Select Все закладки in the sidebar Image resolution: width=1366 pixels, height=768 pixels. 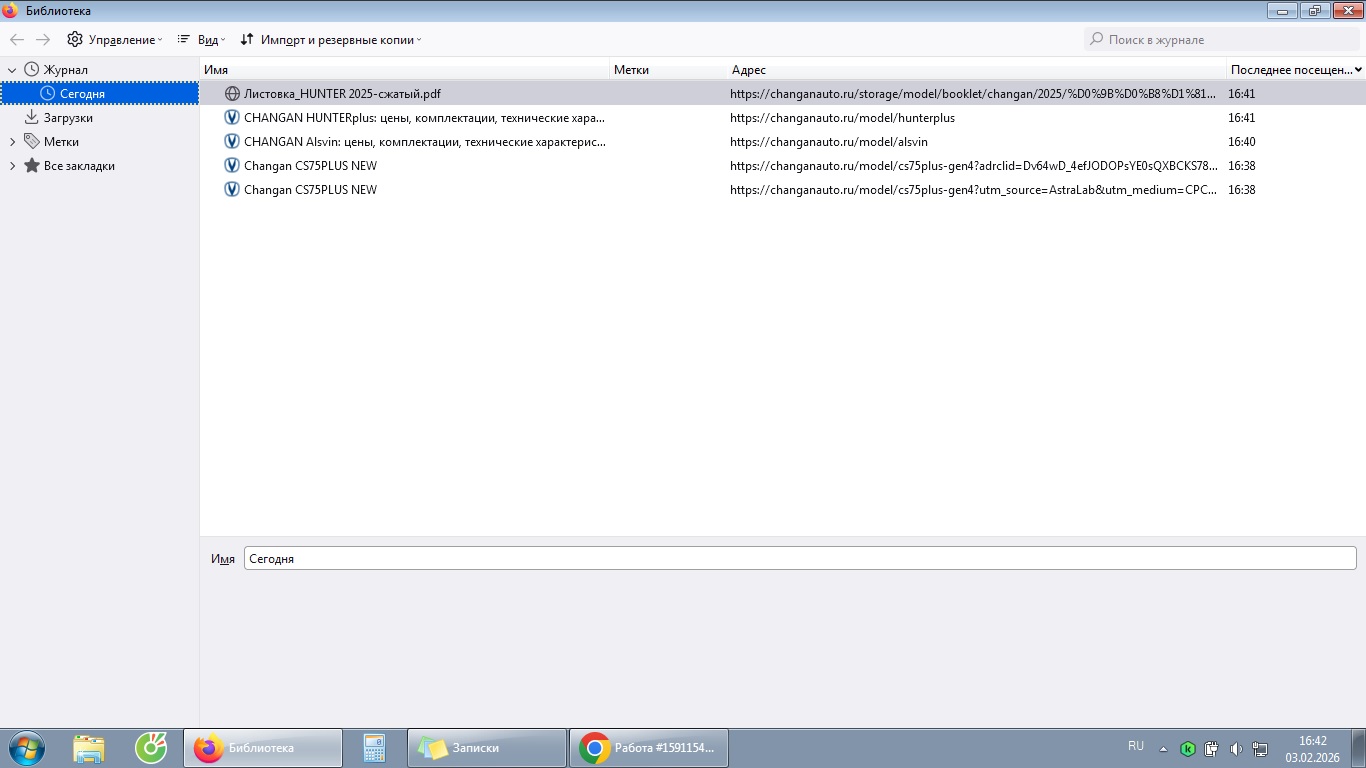click(79, 166)
